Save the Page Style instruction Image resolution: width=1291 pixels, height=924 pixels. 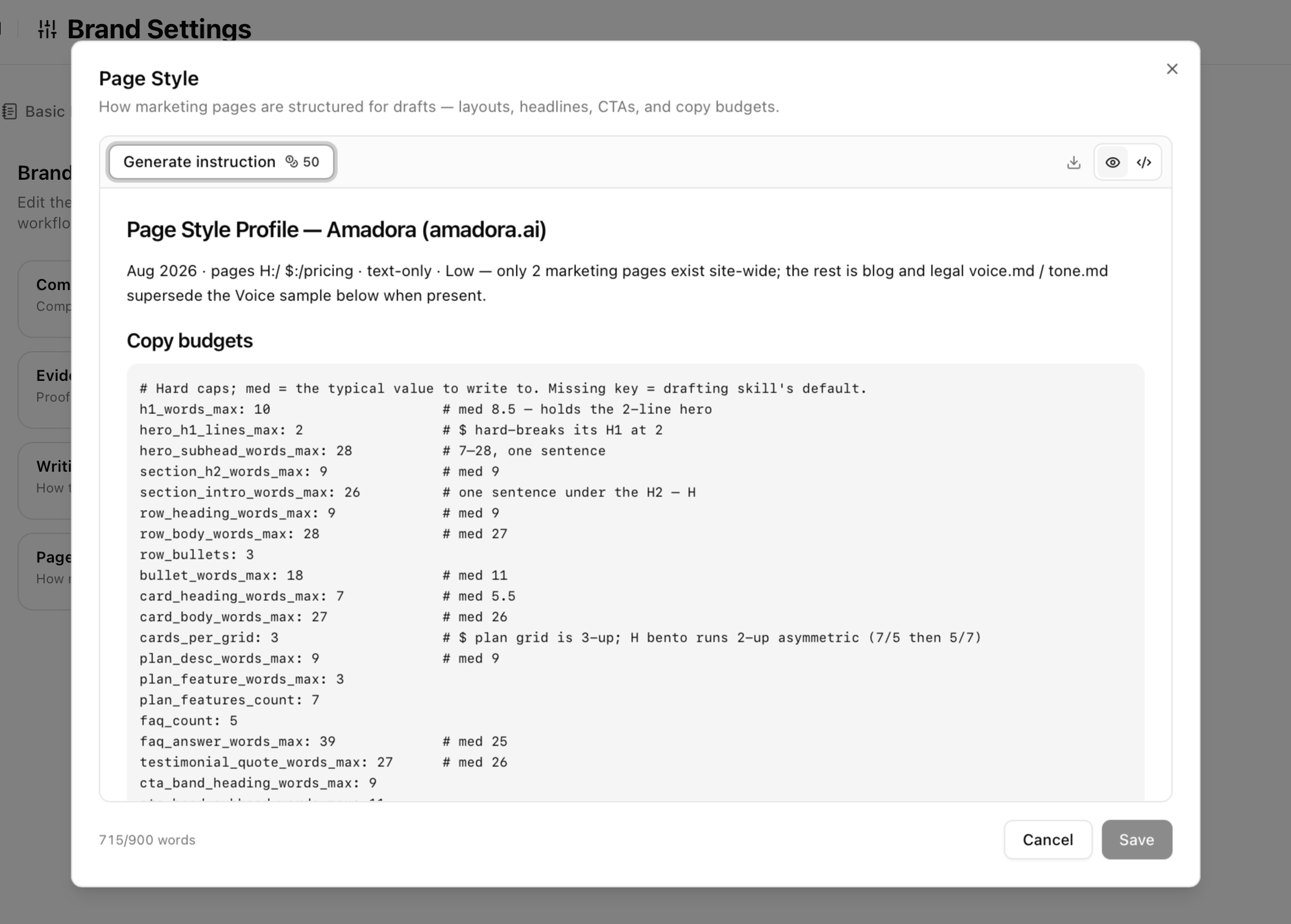coord(1137,840)
